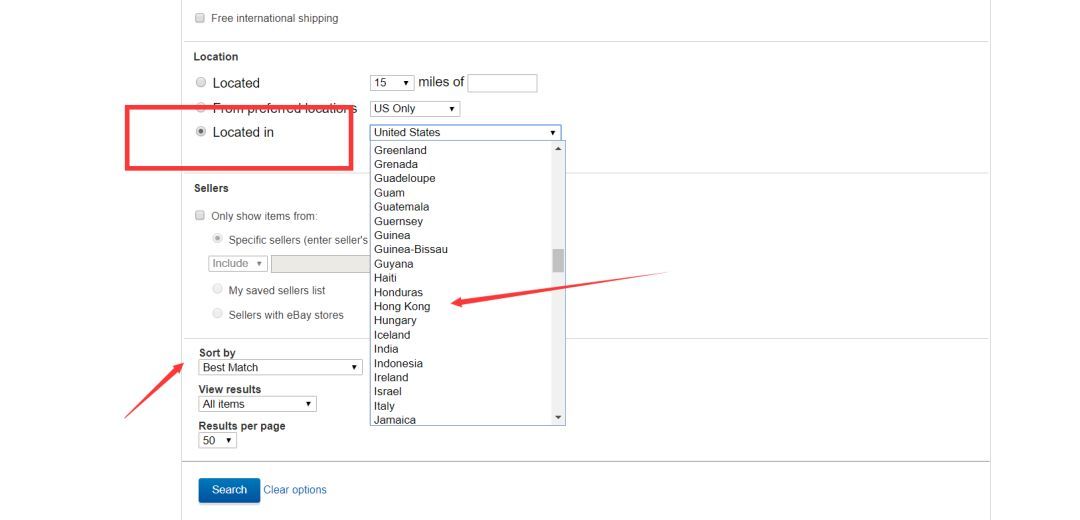Screen dimensions: 1080x520
Task: Select Iceland from country list
Action: coord(392,335)
